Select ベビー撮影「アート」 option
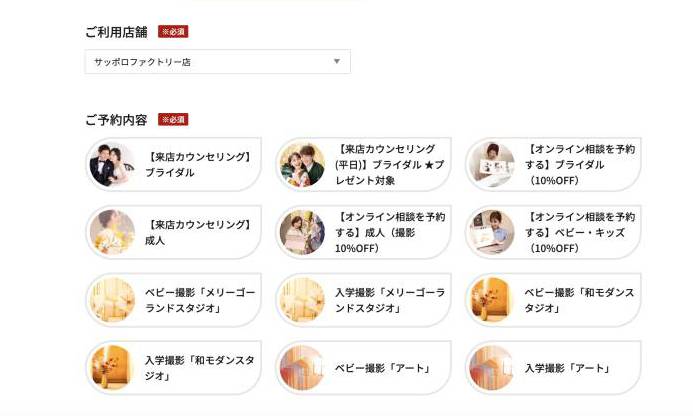The width and height of the screenshot is (693, 416). point(363,368)
